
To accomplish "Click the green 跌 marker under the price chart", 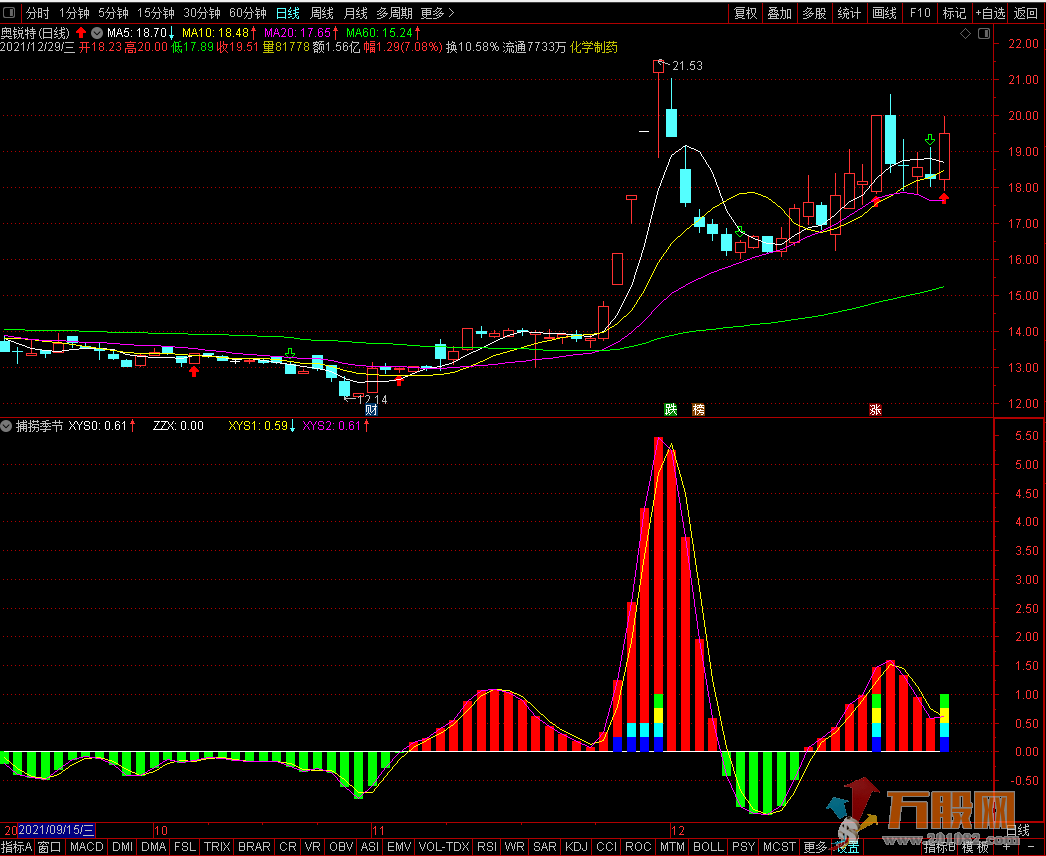I will pos(671,410).
